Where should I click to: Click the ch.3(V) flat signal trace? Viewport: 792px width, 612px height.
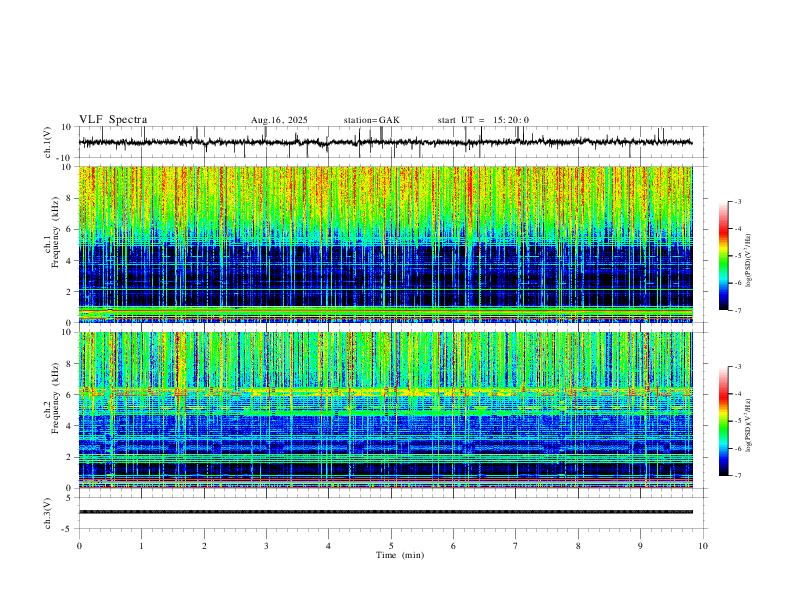(x=385, y=512)
